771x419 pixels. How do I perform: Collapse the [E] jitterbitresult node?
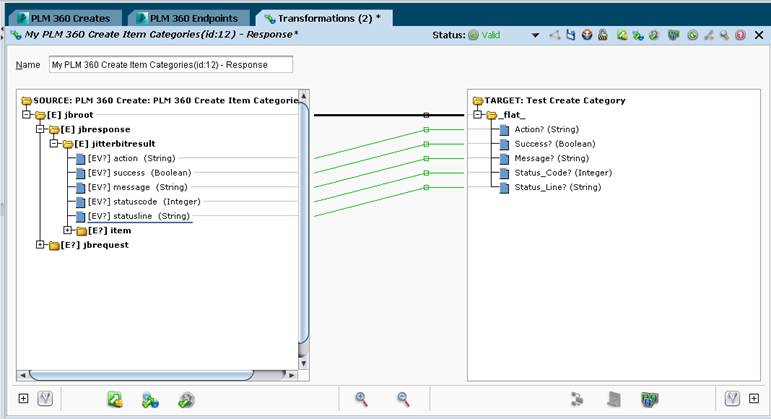click(x=54, y=144)
